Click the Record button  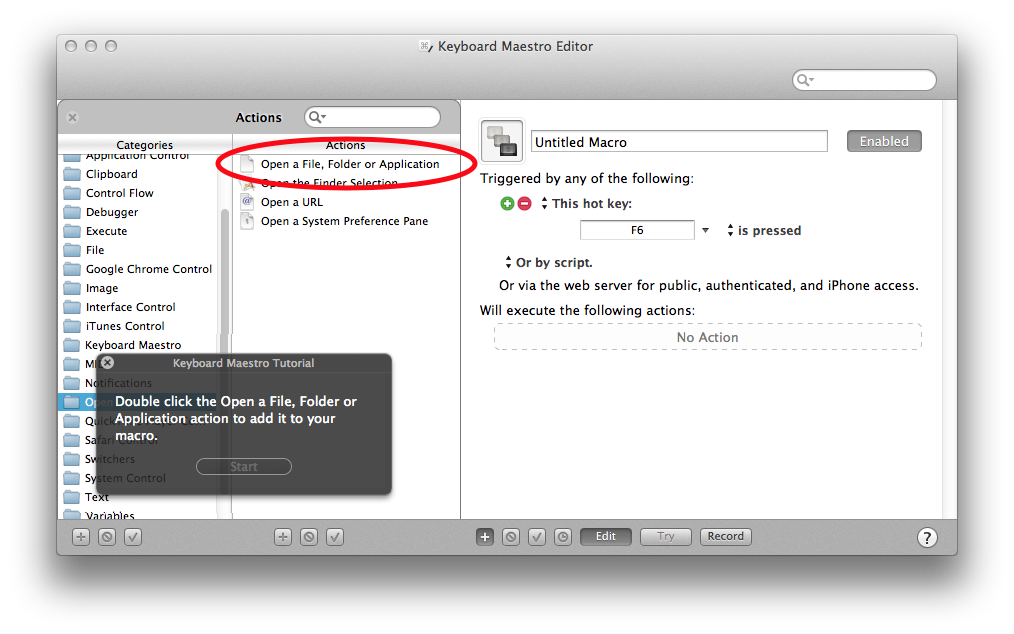tap(726, 536)
